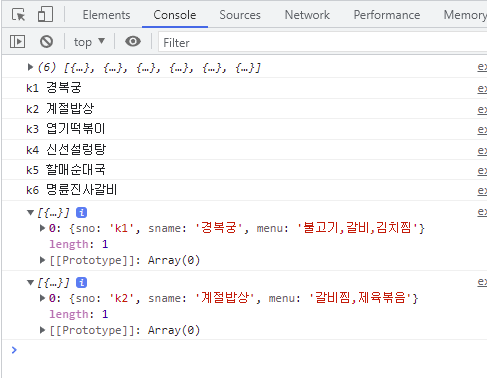Open the Sources tab
The height and width of the screenshot is (378, 487).
(240, 15)
